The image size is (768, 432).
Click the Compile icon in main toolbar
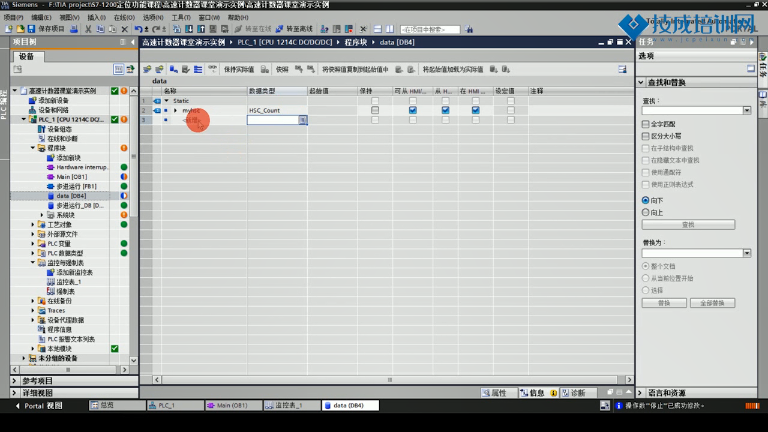click(177, 29)
